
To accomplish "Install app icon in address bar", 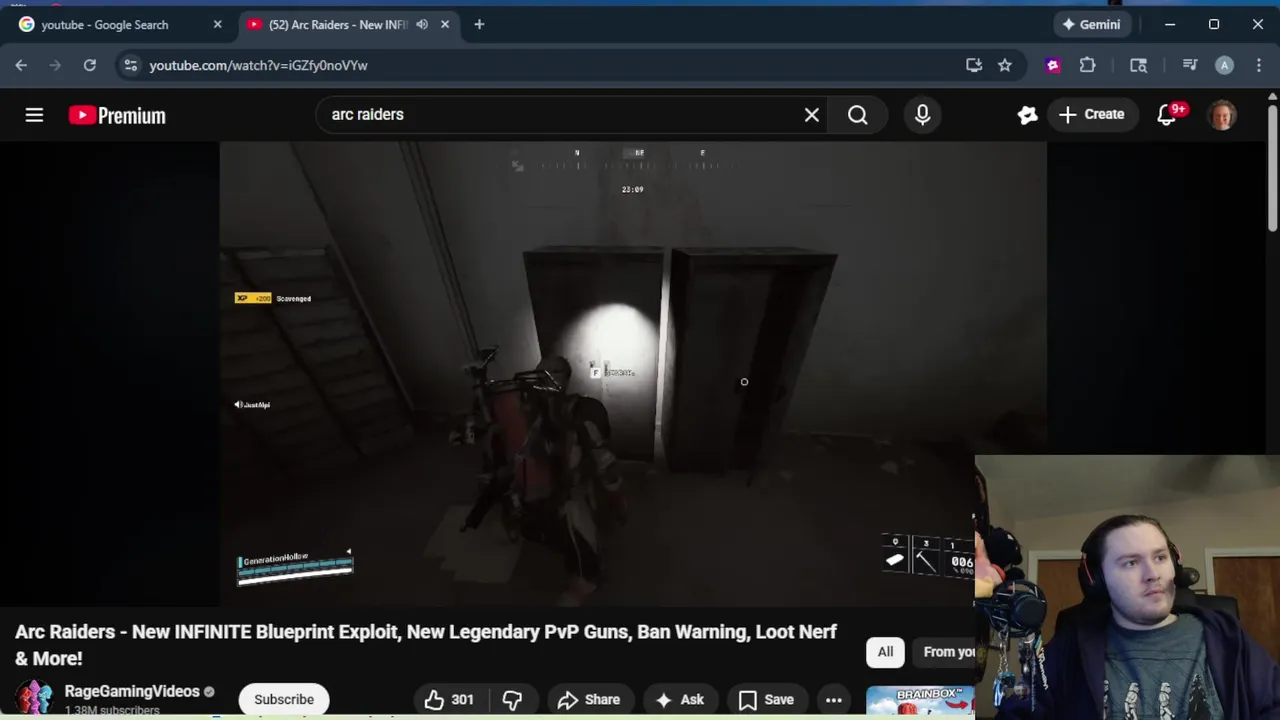I will click(x=974, y=65).
